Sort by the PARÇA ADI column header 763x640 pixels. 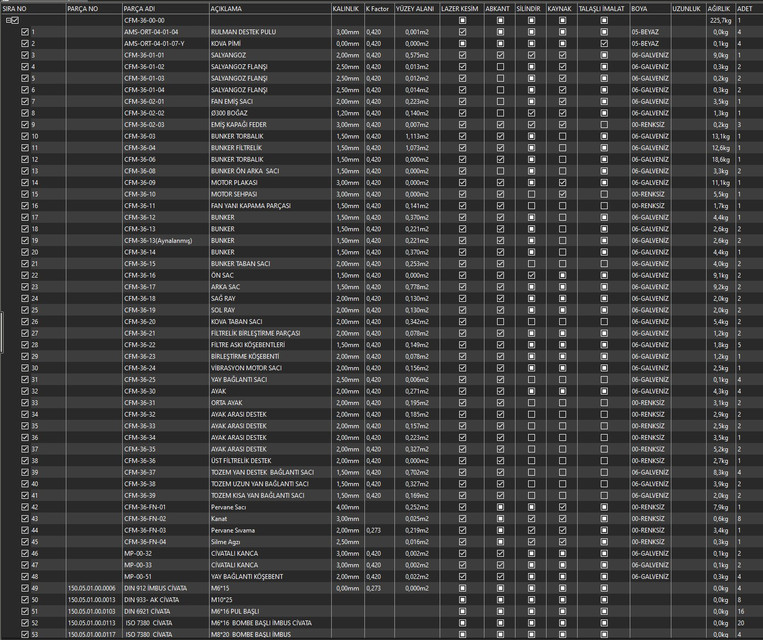(x=140, y=8)
